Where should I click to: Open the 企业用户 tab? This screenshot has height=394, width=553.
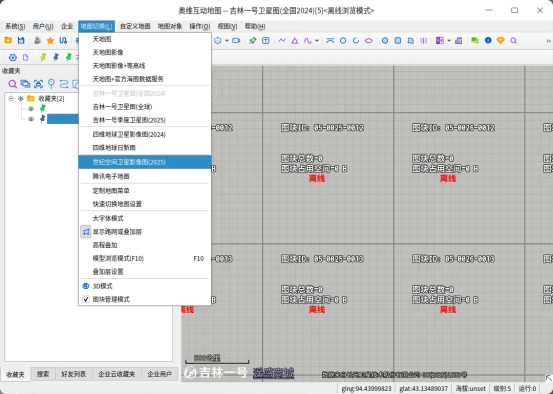point(159,374)
